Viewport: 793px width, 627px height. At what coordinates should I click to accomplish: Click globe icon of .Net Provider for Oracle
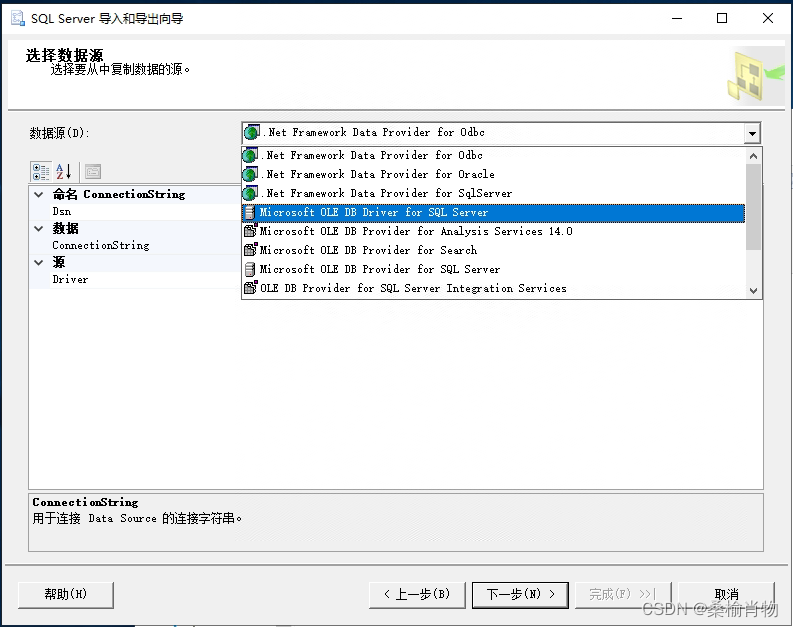pyautogui.click(x=250, y=174)
